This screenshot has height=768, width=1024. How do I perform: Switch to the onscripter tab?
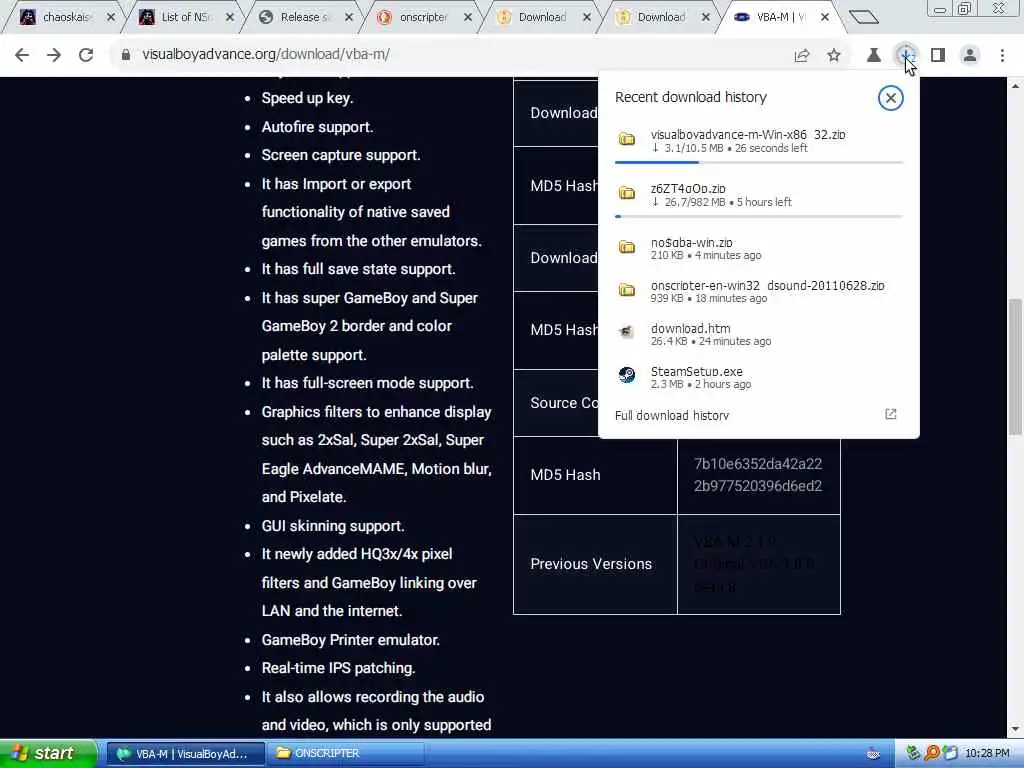pyautogui.click(x=421, y=18)
